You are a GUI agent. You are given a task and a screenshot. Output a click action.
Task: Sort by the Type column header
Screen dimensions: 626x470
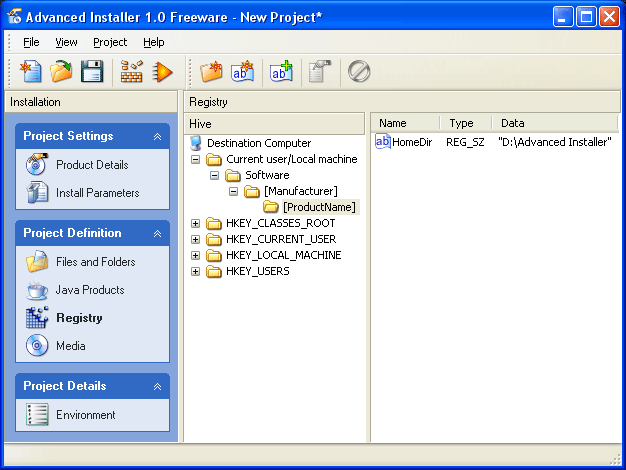(465, 123)
